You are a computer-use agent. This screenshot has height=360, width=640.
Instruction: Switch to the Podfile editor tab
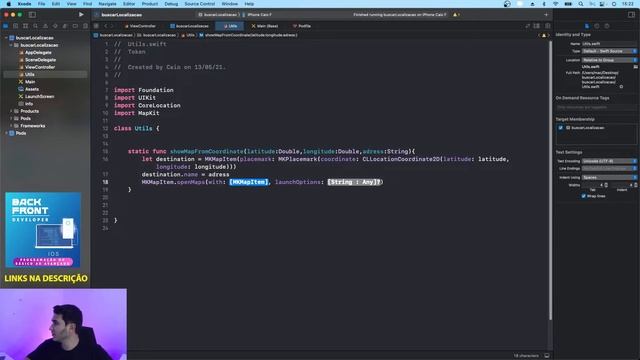tap(302, 26)
